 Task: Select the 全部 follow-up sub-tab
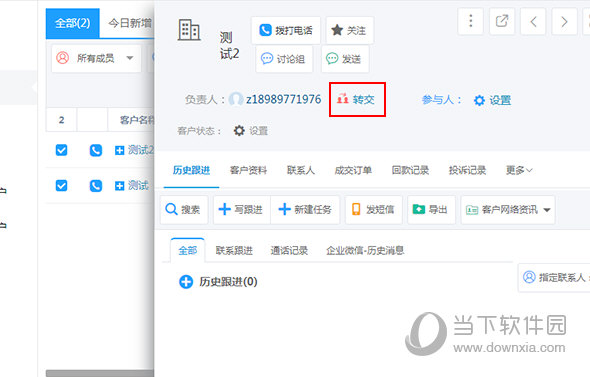pyautogui.click(x=188, y=250)
